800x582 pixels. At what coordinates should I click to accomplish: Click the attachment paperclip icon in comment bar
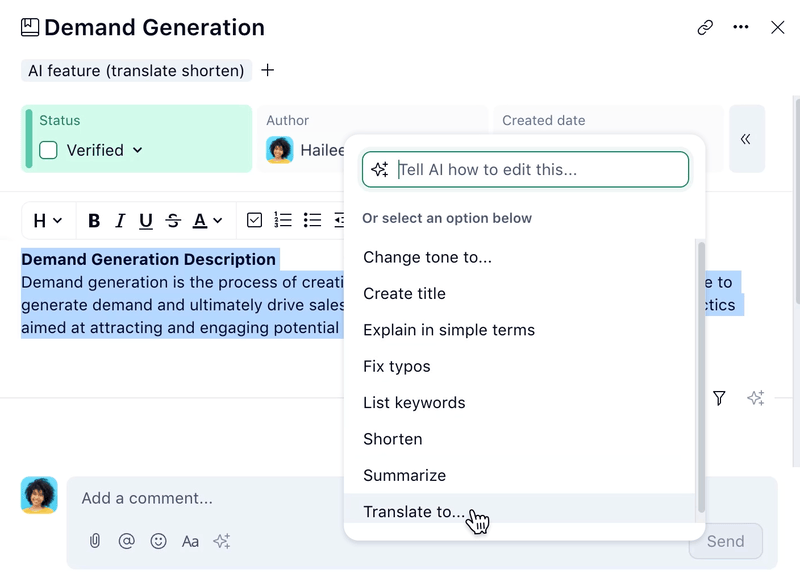click(x=96, y=541)
